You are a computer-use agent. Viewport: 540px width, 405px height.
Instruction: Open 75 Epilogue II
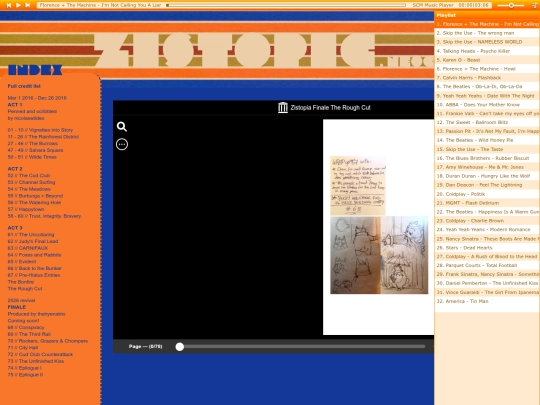click(x=25, y=375)
